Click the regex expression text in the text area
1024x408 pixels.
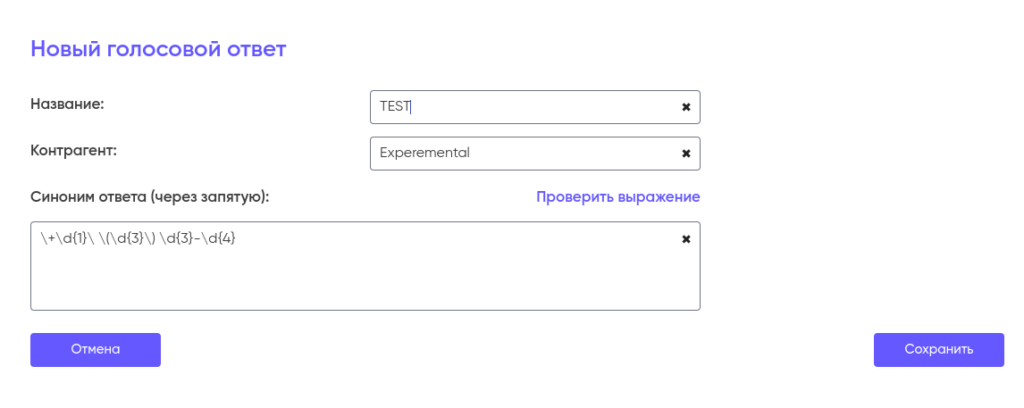[138, 238]
